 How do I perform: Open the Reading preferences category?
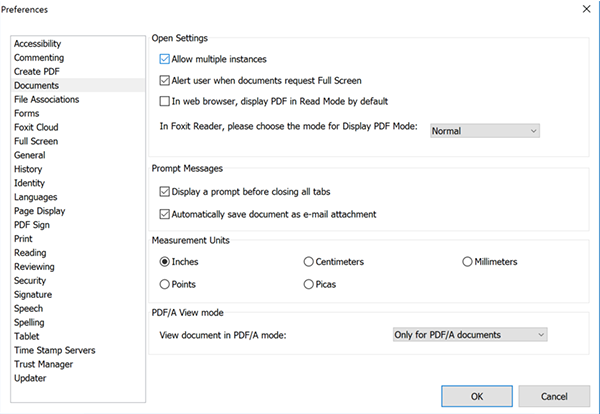click(78, 253)
